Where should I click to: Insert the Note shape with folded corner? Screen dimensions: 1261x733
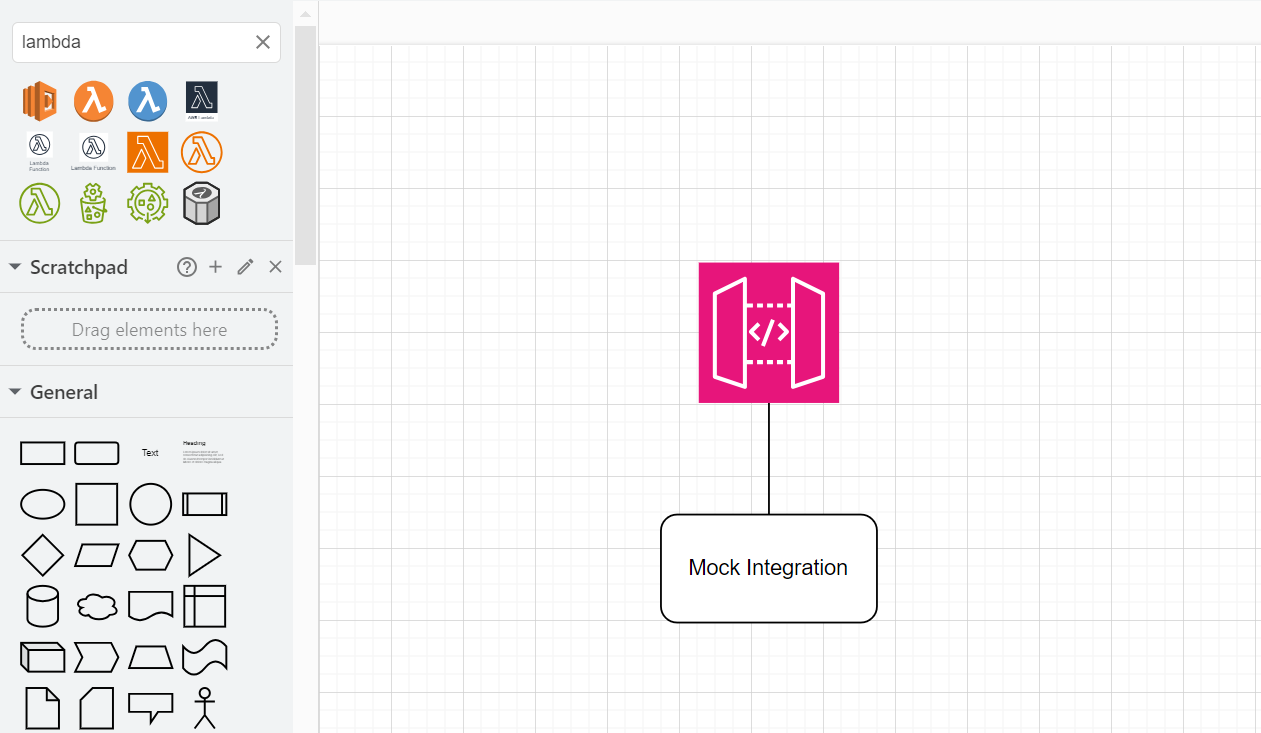(x=42, y=708)
